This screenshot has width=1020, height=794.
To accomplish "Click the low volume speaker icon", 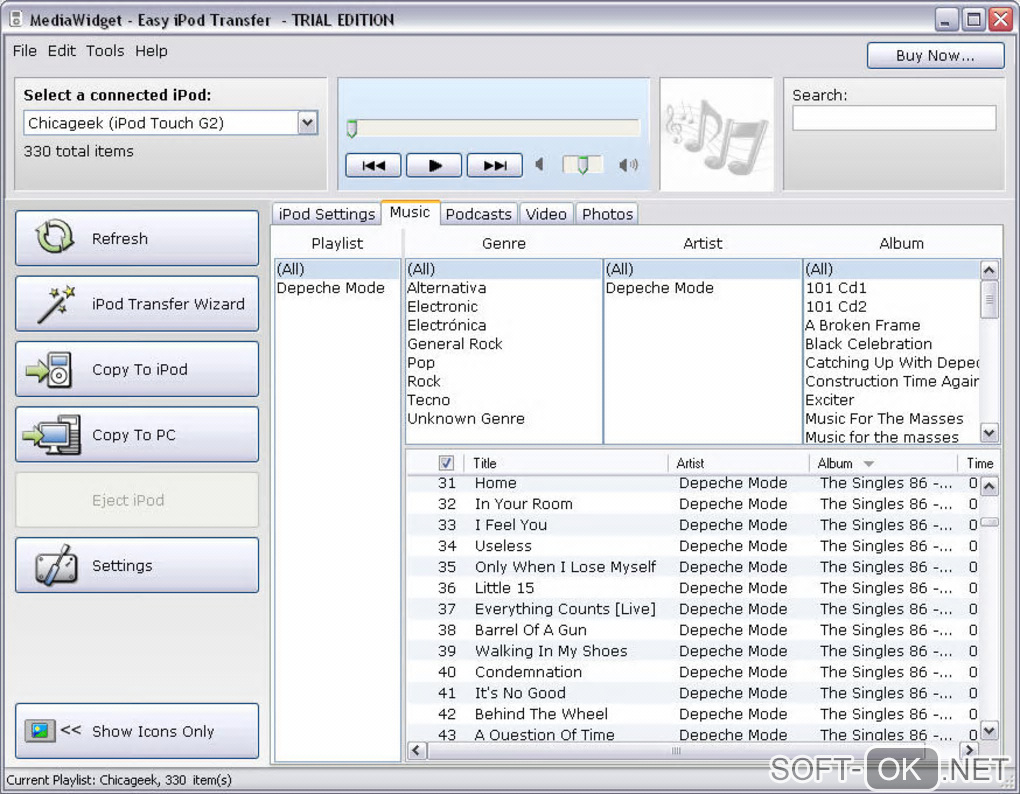I will point(539,165).
